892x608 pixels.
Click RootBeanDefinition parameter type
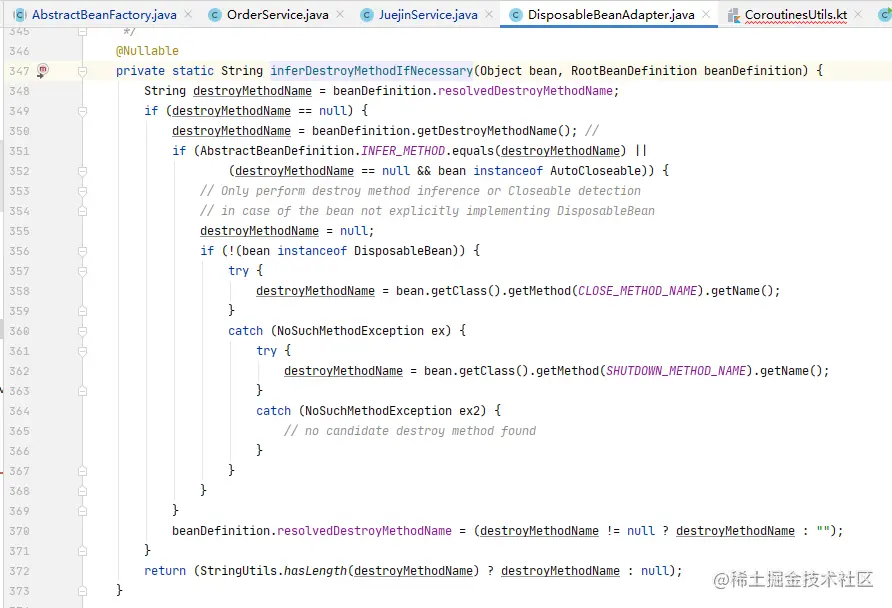634,71
